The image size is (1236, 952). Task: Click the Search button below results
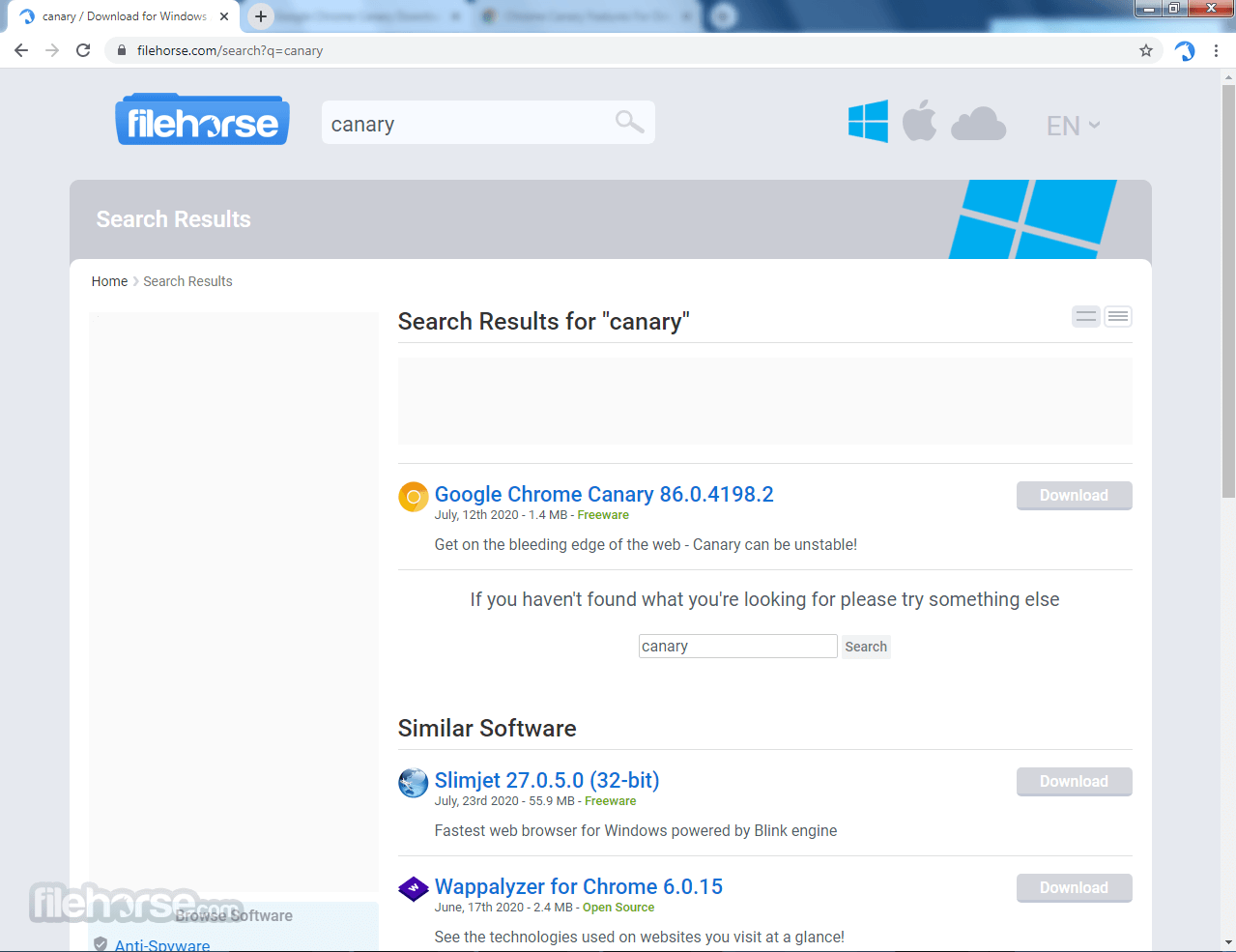[x=866, y=647]
